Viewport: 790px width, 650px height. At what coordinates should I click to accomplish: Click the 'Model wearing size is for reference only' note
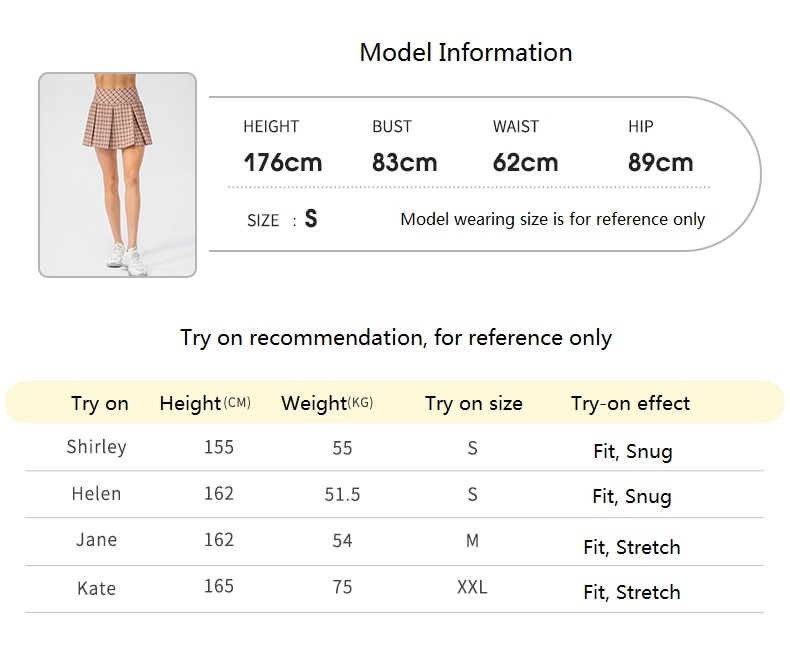(553, 219)
